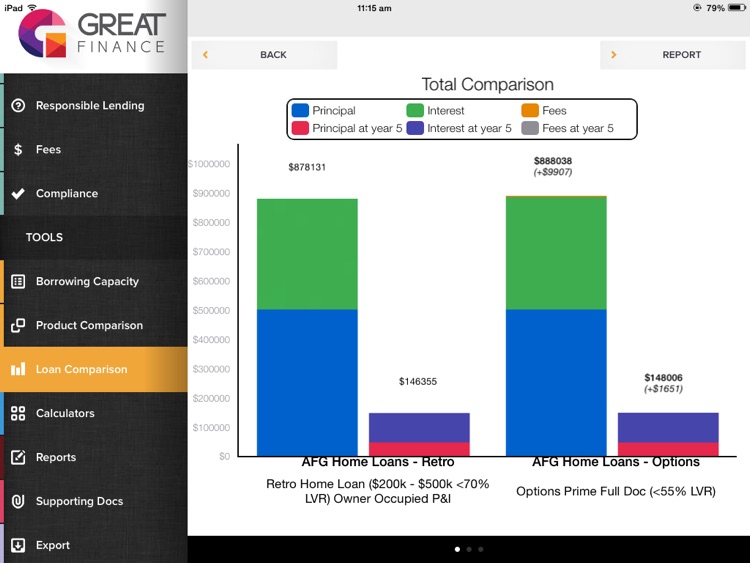Viewport: 750px width, 563px height.
Task: Open the Compliance section
Action: point(94,193)
